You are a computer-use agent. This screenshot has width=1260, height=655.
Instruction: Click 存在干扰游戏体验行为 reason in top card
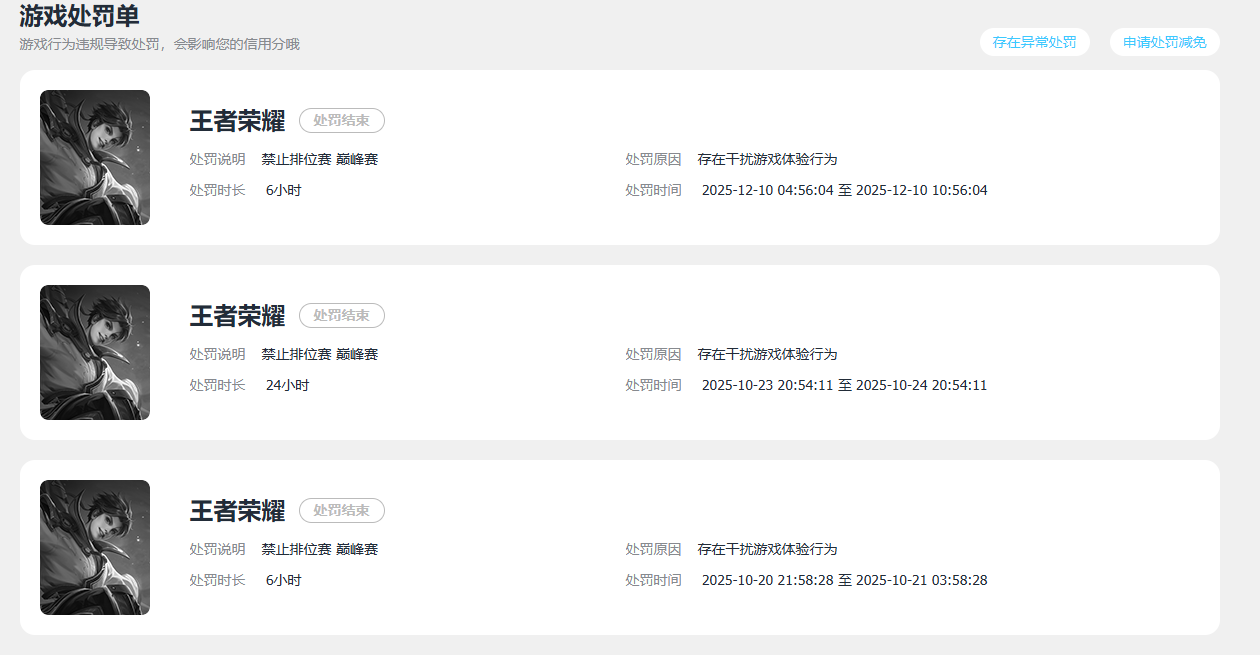tap(767, 159)
